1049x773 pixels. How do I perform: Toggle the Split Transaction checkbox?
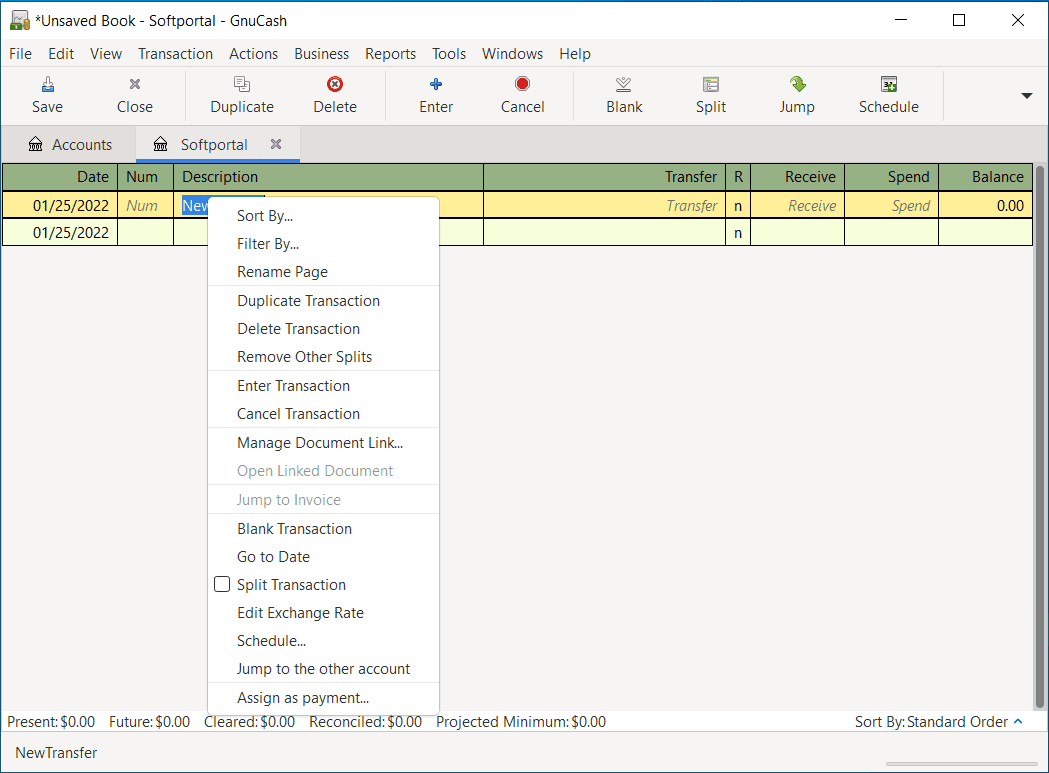222,584
